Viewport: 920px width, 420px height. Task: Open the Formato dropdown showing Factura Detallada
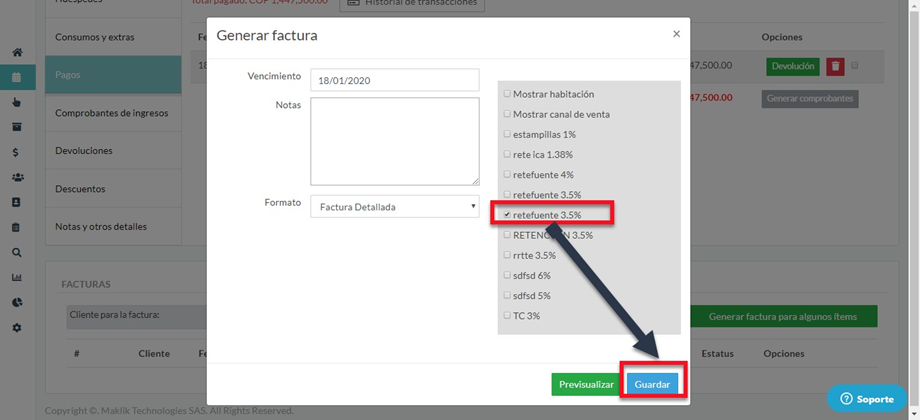395,207
